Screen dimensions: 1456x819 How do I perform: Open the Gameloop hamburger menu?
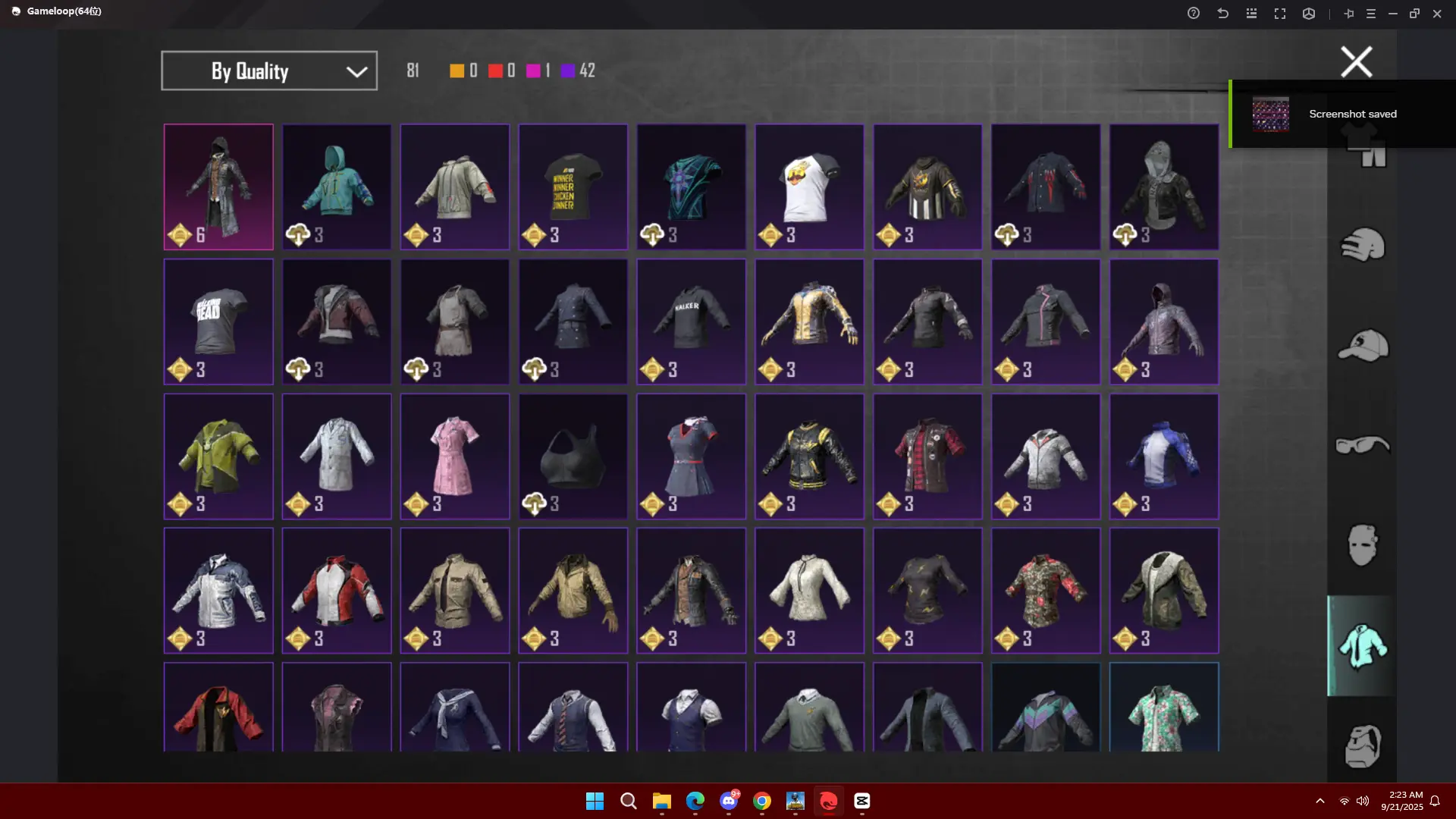(1370, 14)
